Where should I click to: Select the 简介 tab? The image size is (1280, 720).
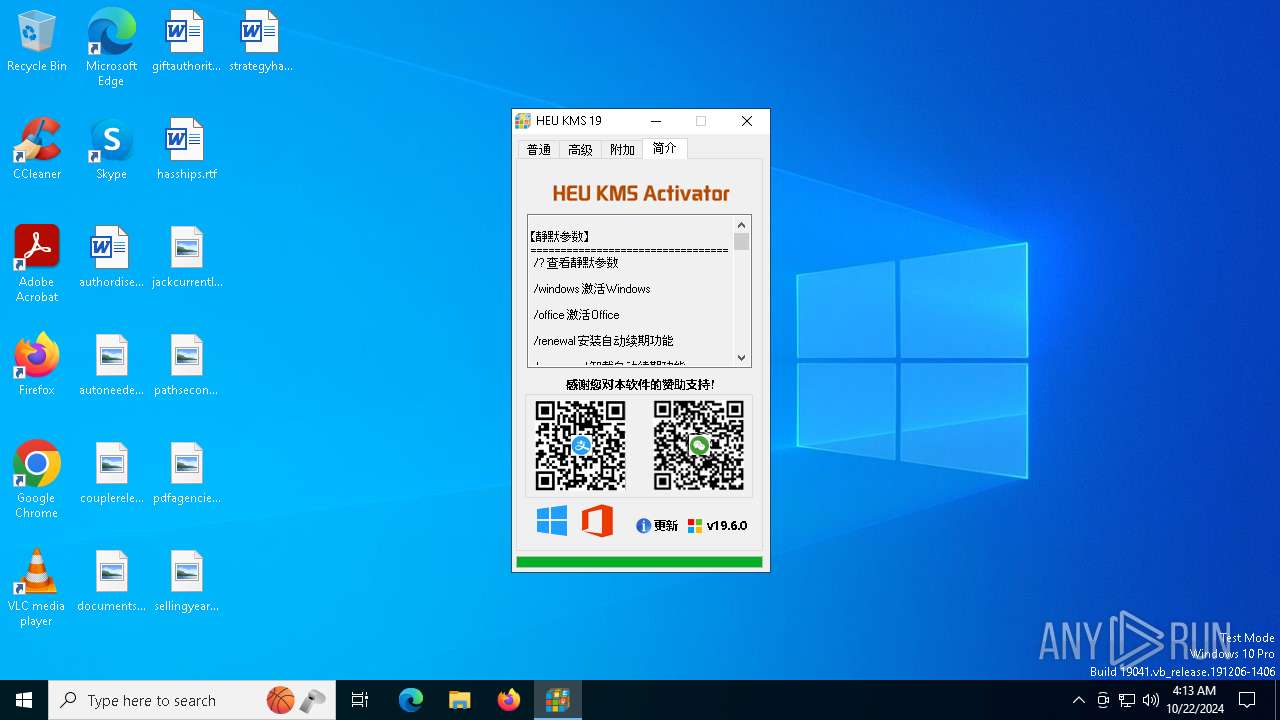click(x=664, y=148)
